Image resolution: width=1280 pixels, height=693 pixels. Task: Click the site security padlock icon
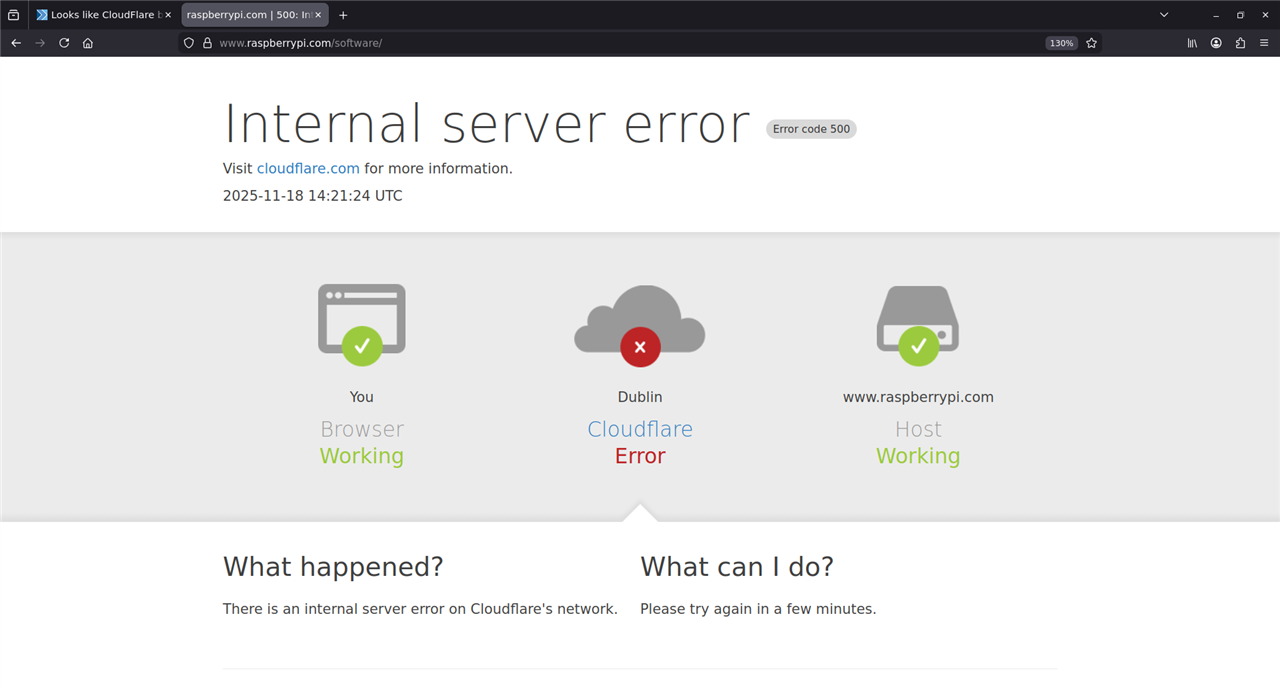207,43
